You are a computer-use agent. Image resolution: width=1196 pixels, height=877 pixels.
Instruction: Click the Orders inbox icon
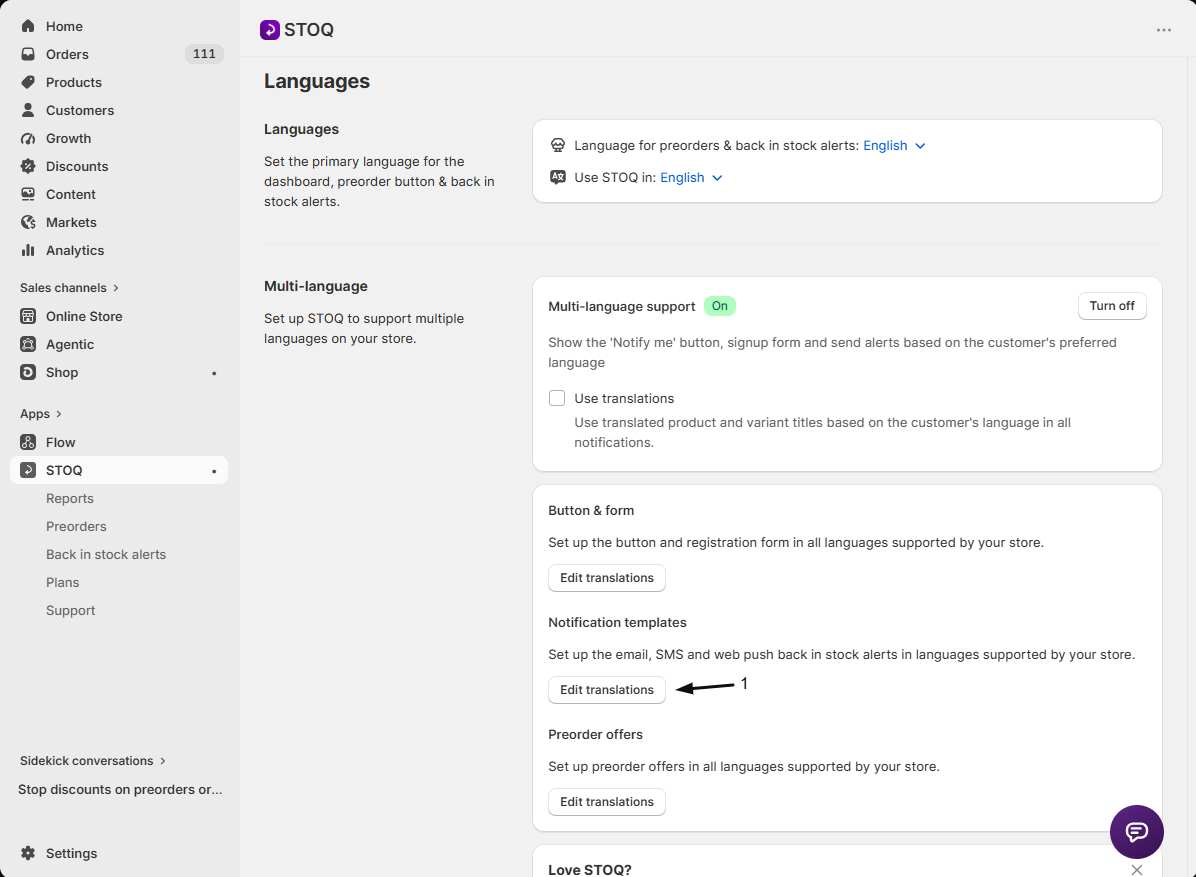coord(28,54)
